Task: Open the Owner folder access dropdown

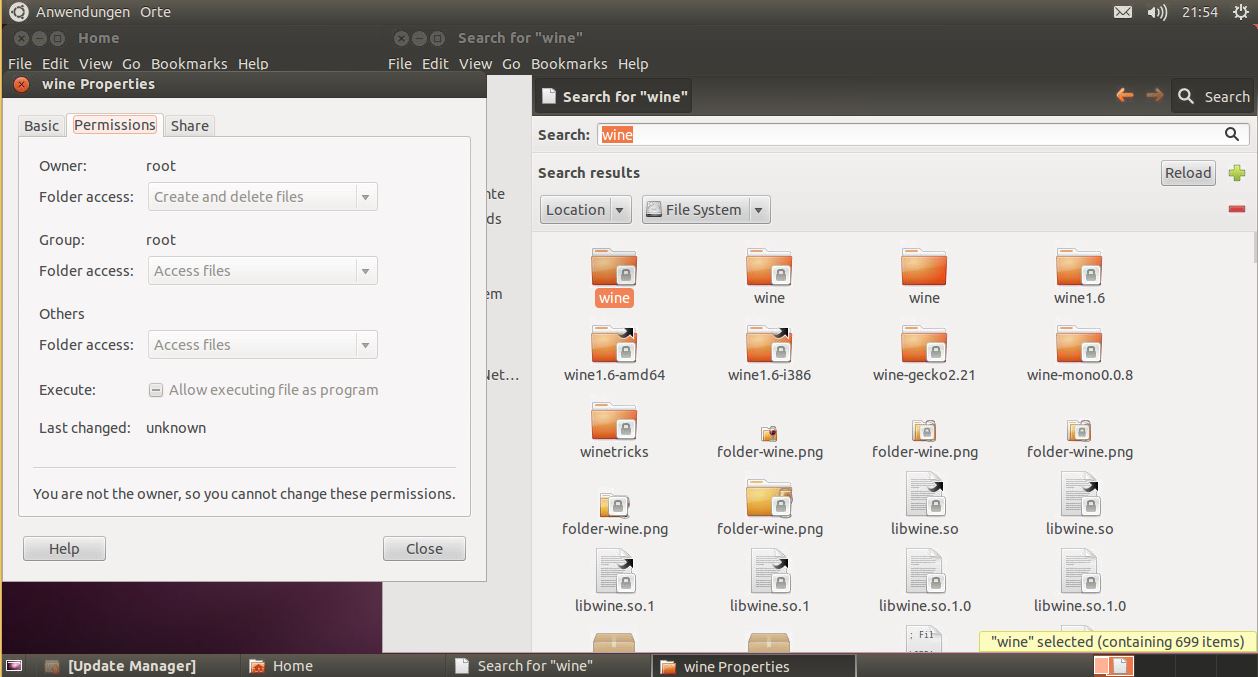Action: (x=263, y=197)
